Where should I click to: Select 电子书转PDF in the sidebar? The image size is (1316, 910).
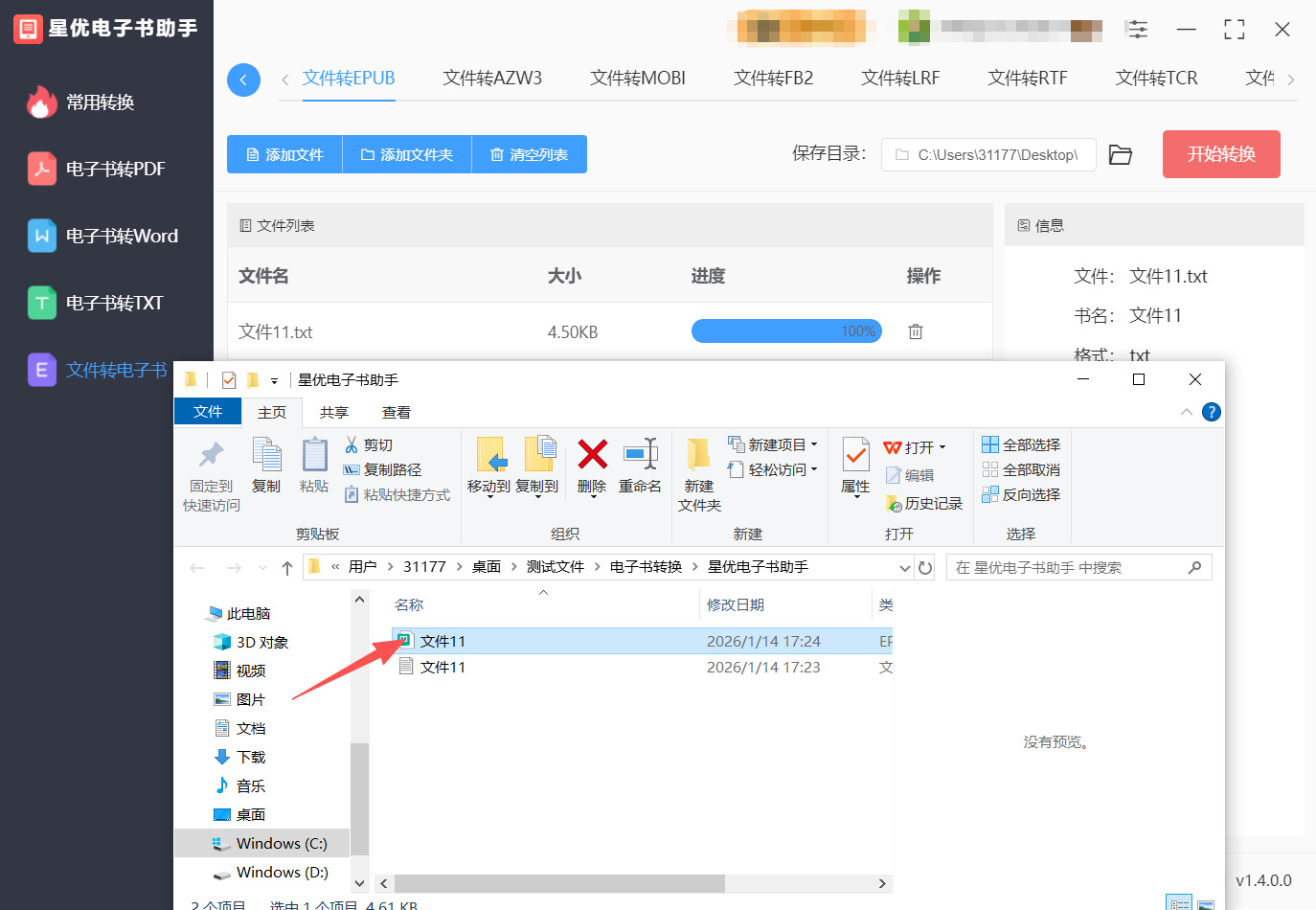click(x=97, y=170)
